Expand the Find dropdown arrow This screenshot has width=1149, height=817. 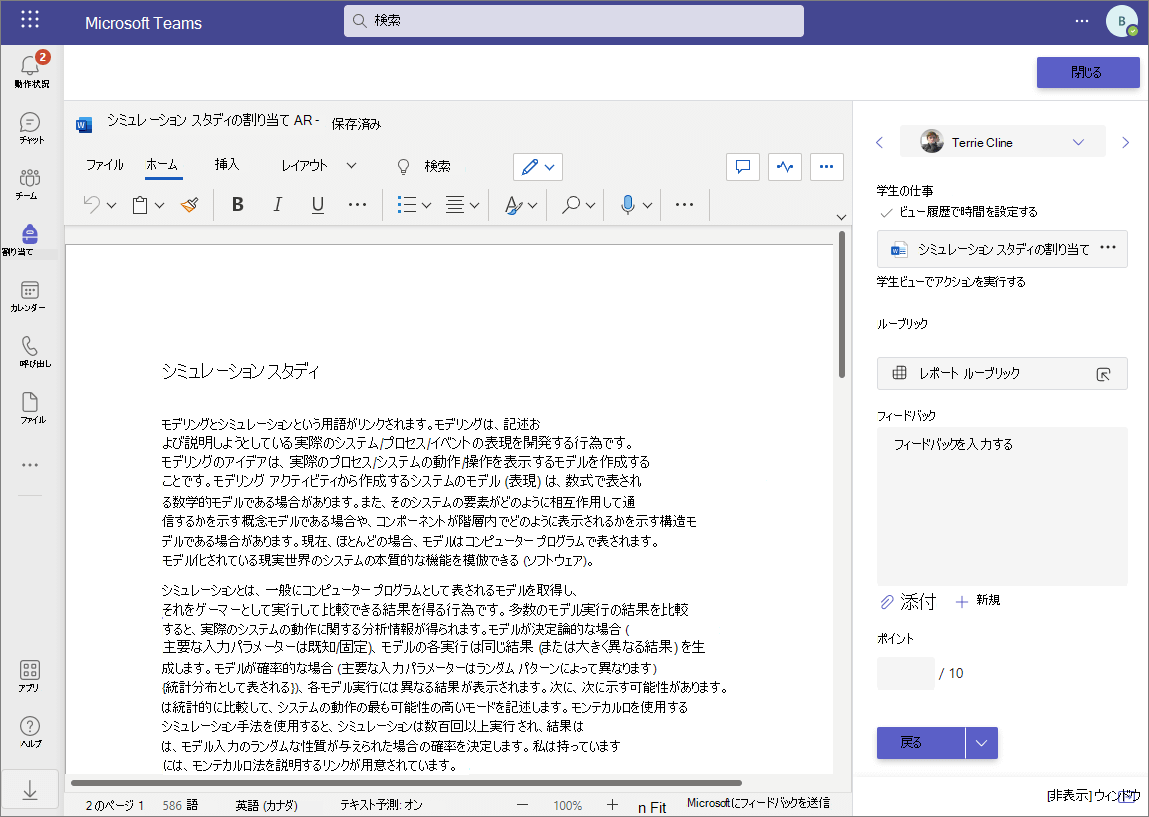pos(590,206)
